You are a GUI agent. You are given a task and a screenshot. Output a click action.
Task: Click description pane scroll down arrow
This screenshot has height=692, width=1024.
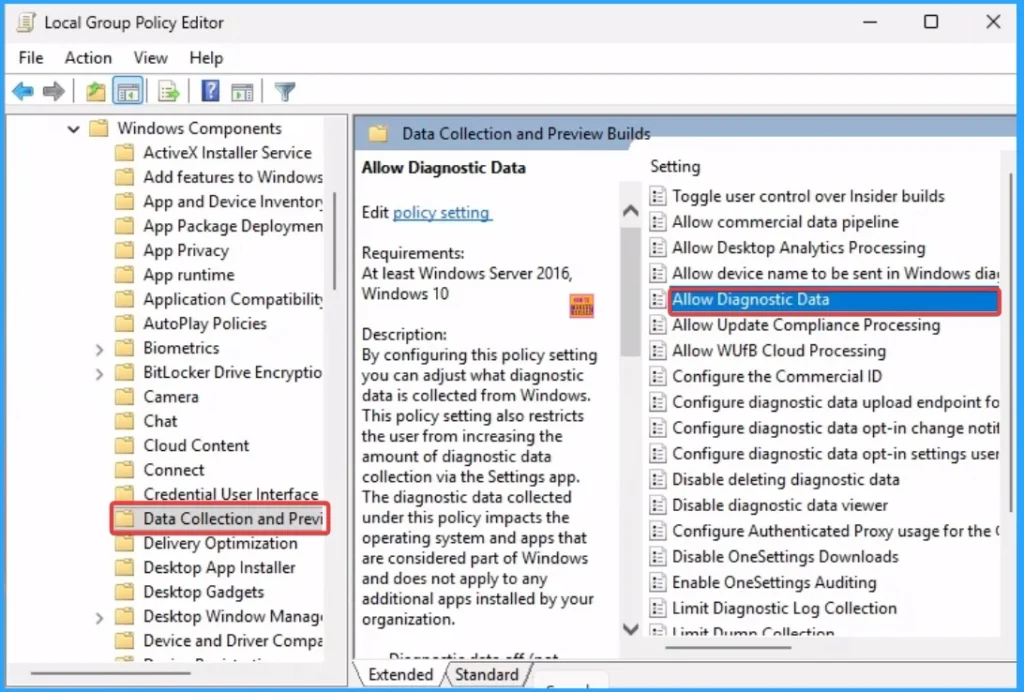(630, 629)
